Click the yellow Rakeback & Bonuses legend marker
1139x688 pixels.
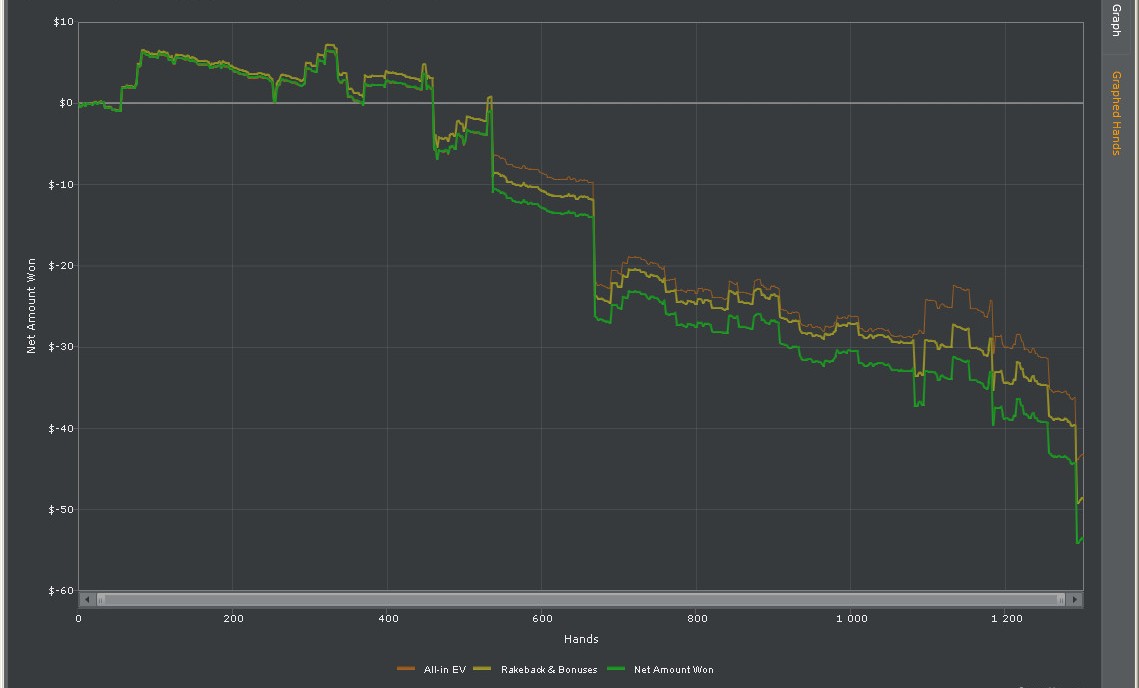pos(483,669)
